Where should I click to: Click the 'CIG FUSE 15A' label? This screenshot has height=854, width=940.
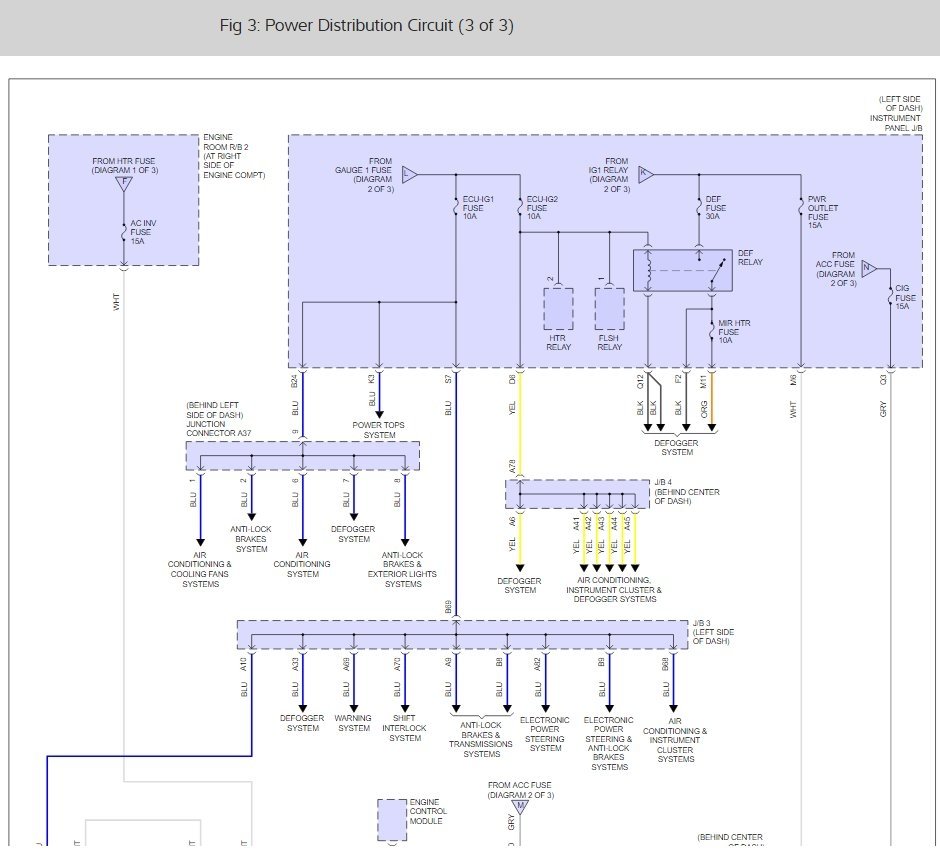click(x=905, y=297)
